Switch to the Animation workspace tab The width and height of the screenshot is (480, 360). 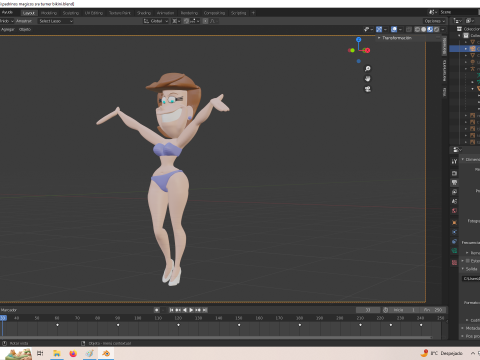[x=165, y=13]
